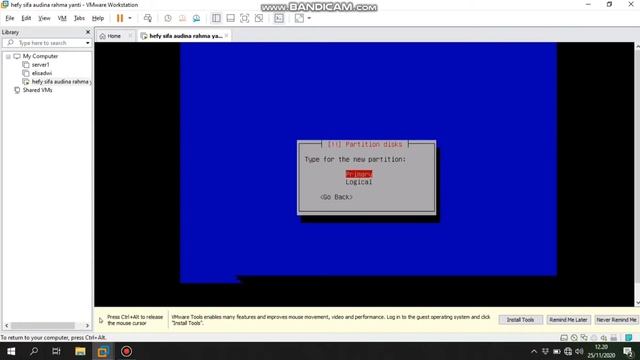Choose Primary partition type
The image size is (640, 360).
point(359,174)
